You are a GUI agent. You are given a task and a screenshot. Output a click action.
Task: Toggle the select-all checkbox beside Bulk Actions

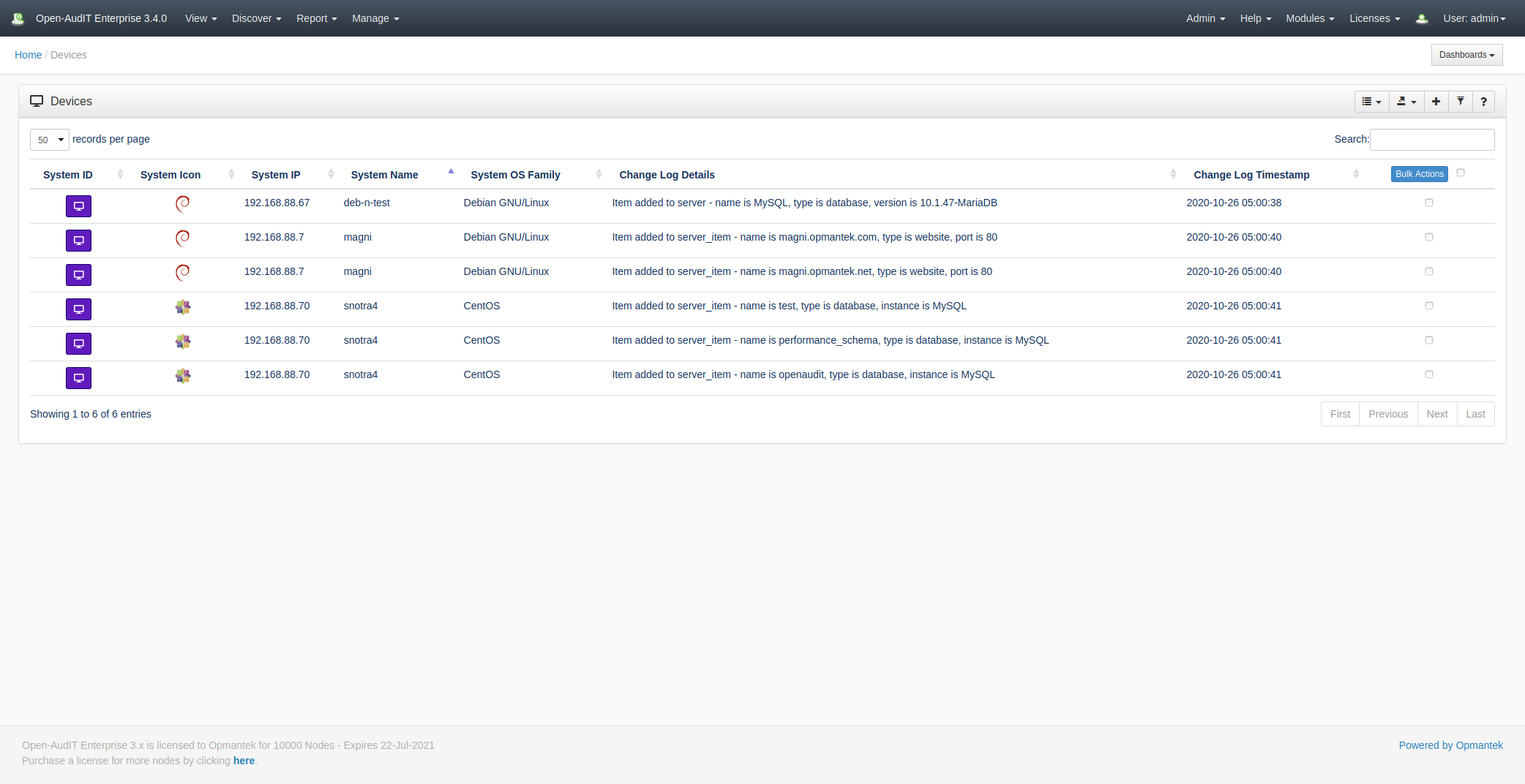pos(1460,173)
